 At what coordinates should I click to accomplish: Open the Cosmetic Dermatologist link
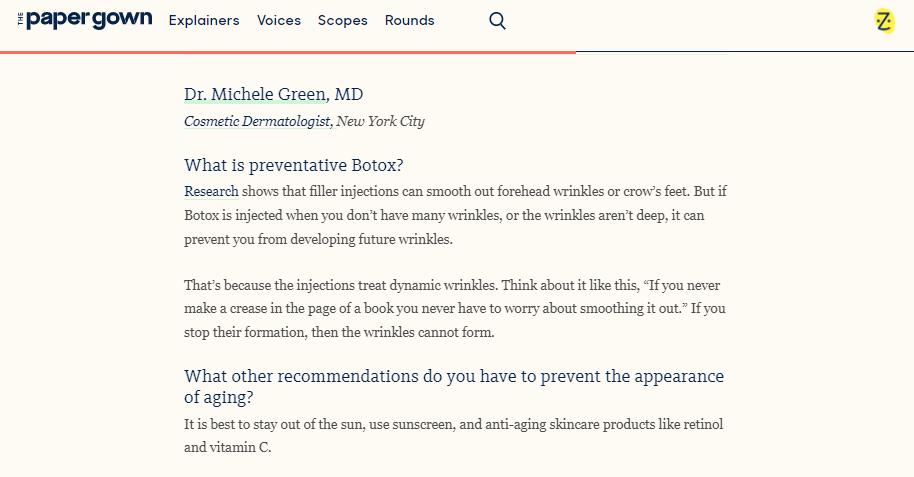pos(257,121)
